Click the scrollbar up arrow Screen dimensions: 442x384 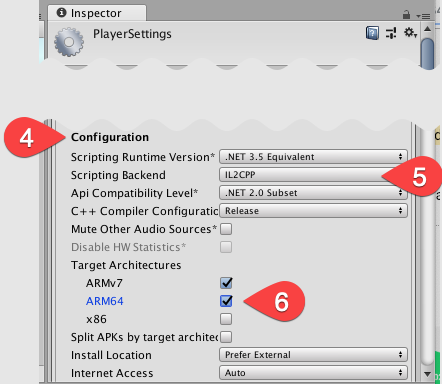tap(427, 29)
